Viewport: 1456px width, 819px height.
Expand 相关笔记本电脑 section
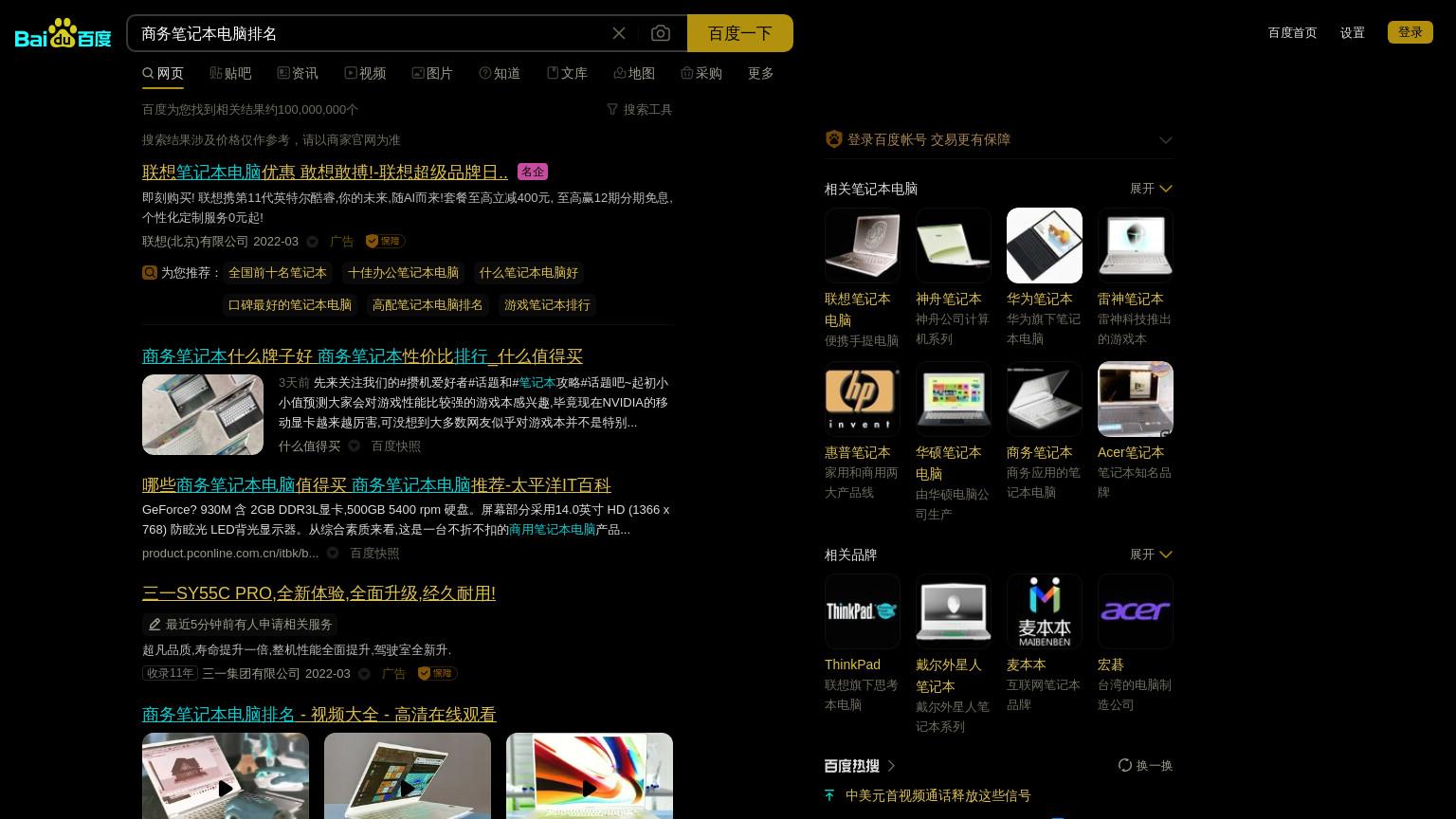click(1151, 189)
